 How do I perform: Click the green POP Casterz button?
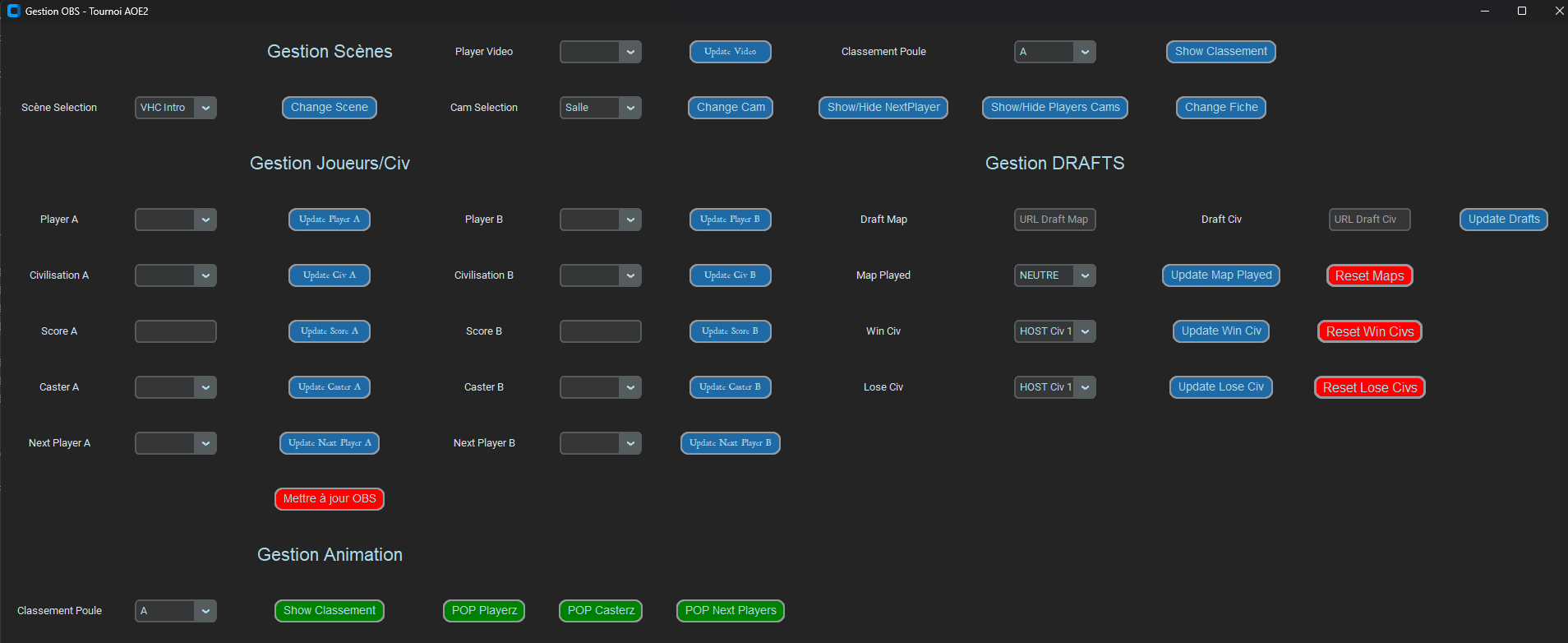[601, 611]
